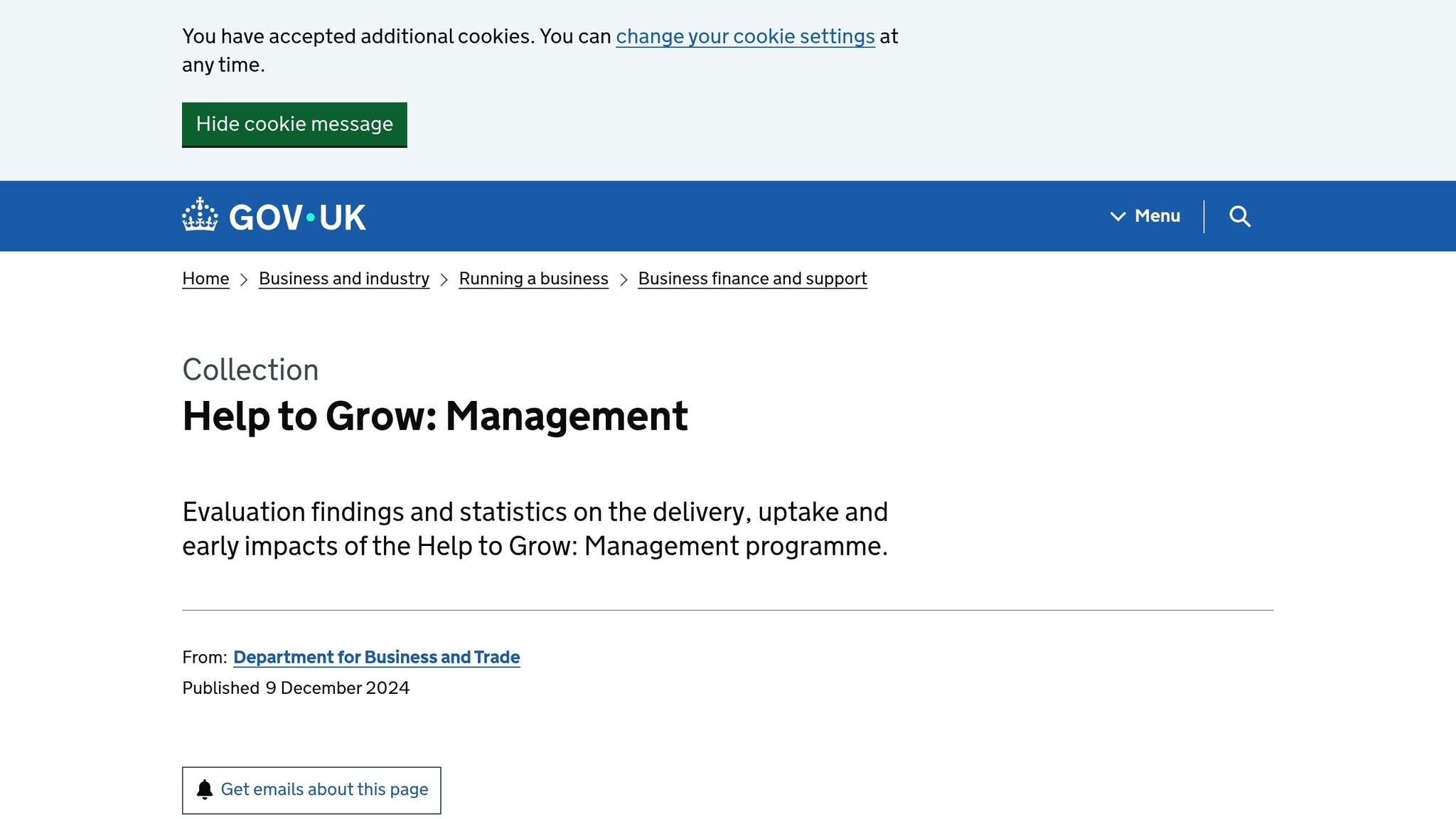Hide the cookie message
Image resolution: width=1456 pixels, height=819 pixels.
[x=294, y=124]
